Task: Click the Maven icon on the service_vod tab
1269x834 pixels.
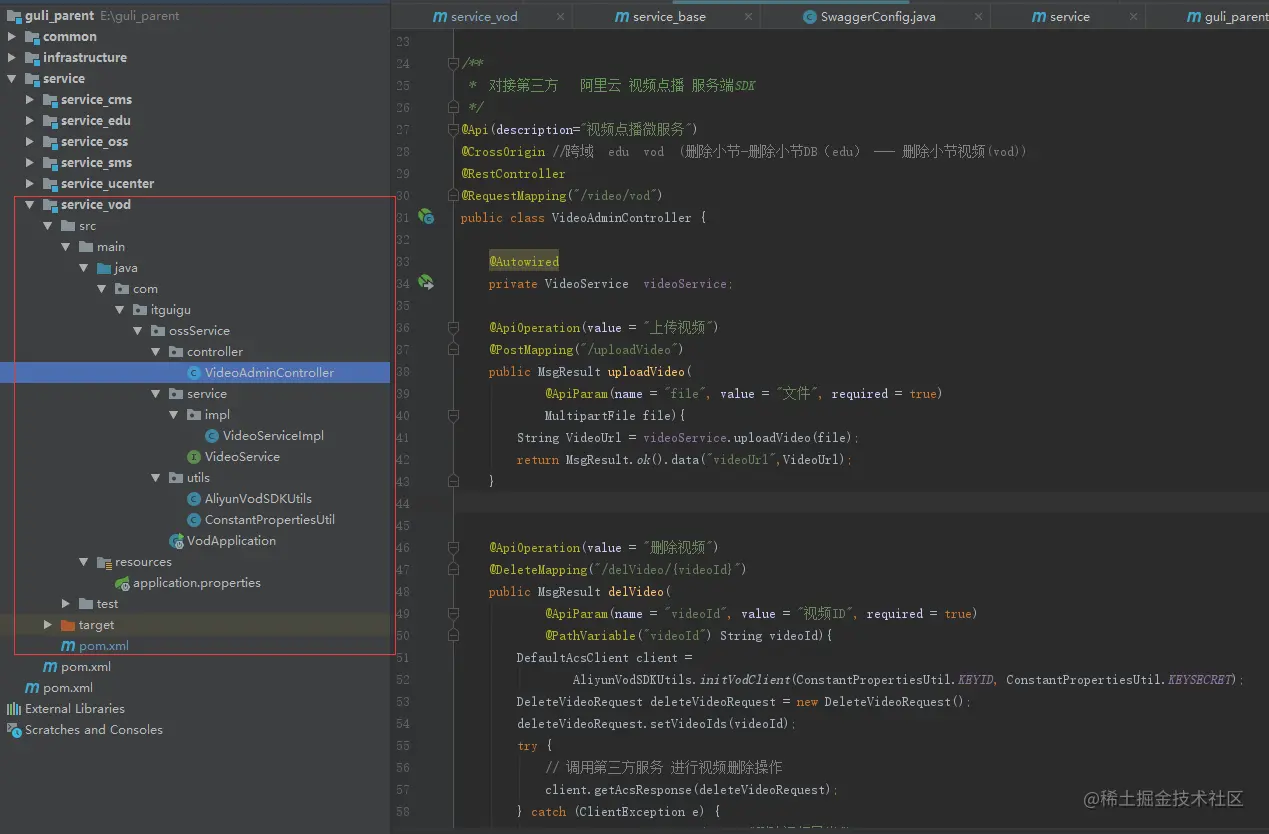Action: click(440, 17)
